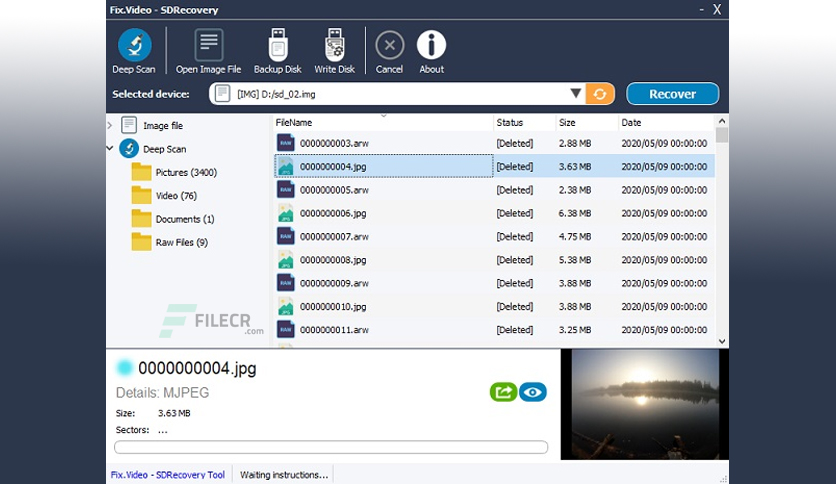Viewport: 836px width, 484px height.
Task: Expand the Image file tree node
Action: pyautogui.click(x=110, y=126)
